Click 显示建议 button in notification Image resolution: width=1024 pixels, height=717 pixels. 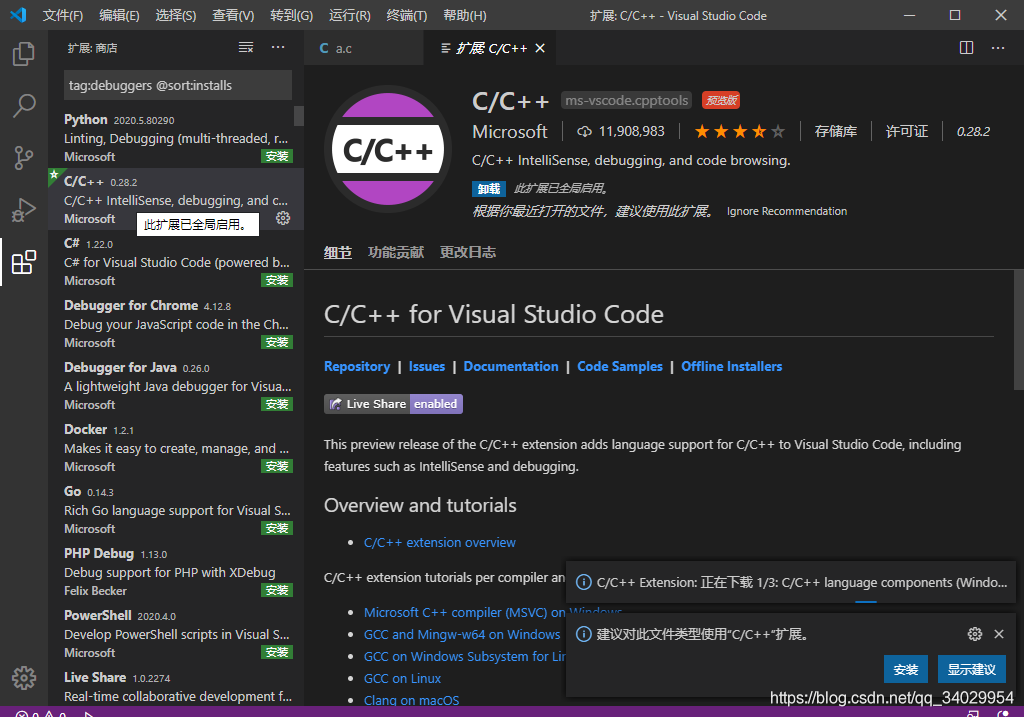coord(972,669)
